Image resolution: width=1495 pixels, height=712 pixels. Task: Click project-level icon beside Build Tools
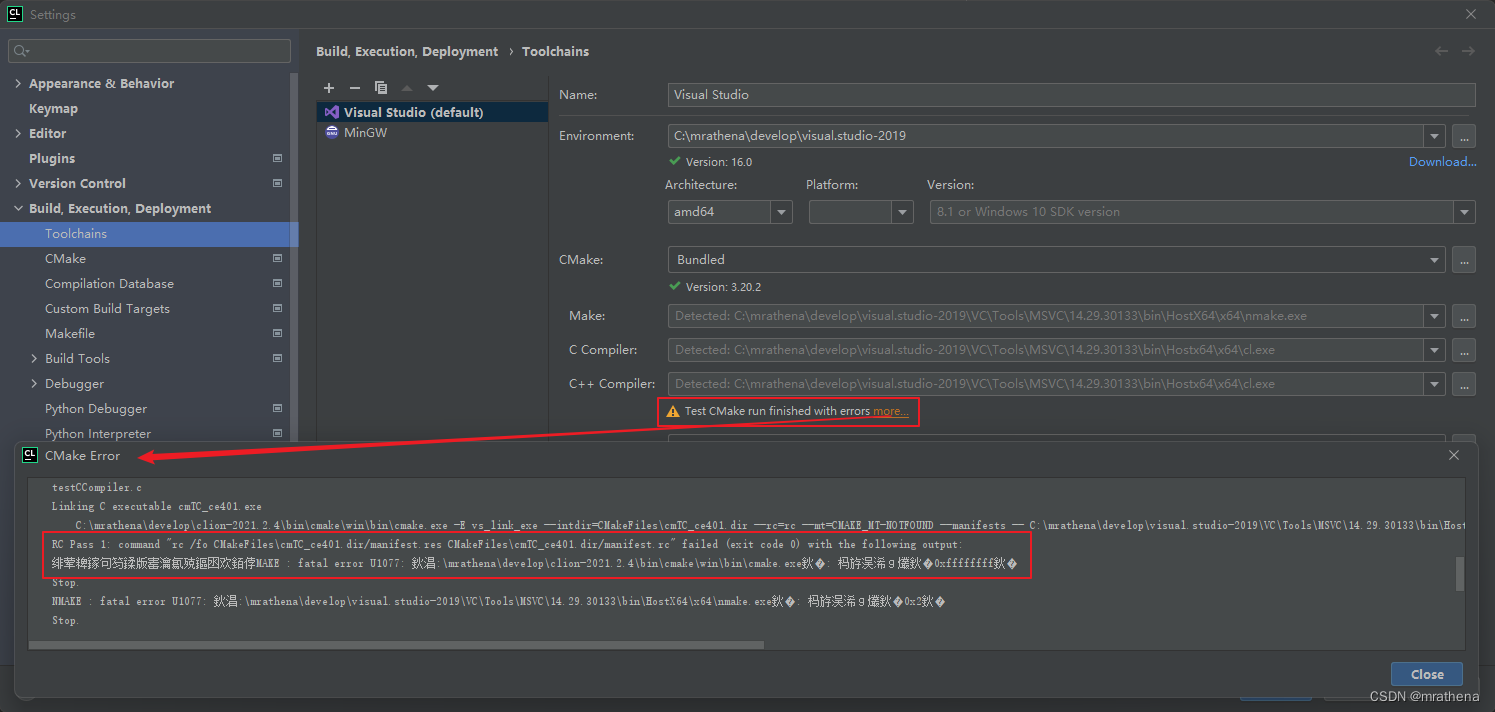277,358
